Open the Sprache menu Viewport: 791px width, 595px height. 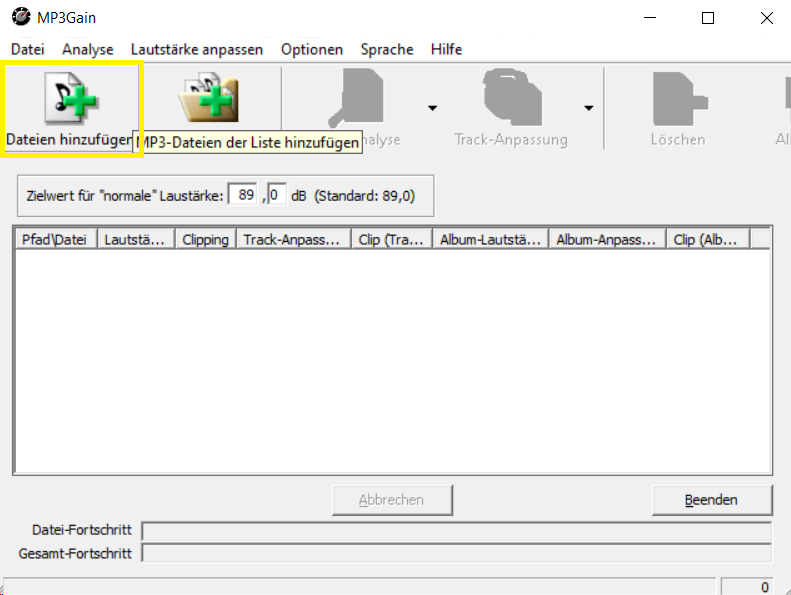(386, 49)
